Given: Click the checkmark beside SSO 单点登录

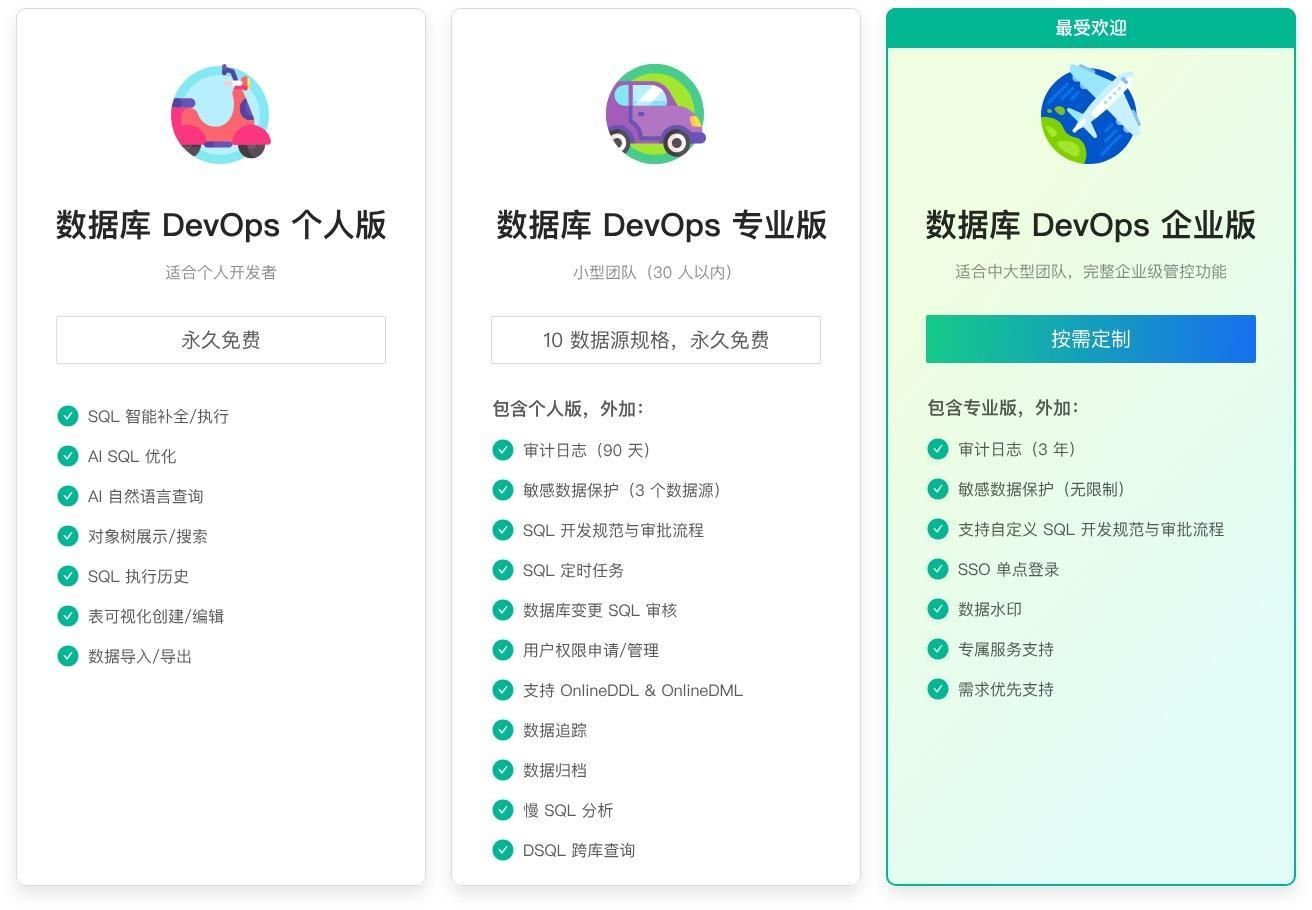Looking at the screenshot, I should pos(937,569).
